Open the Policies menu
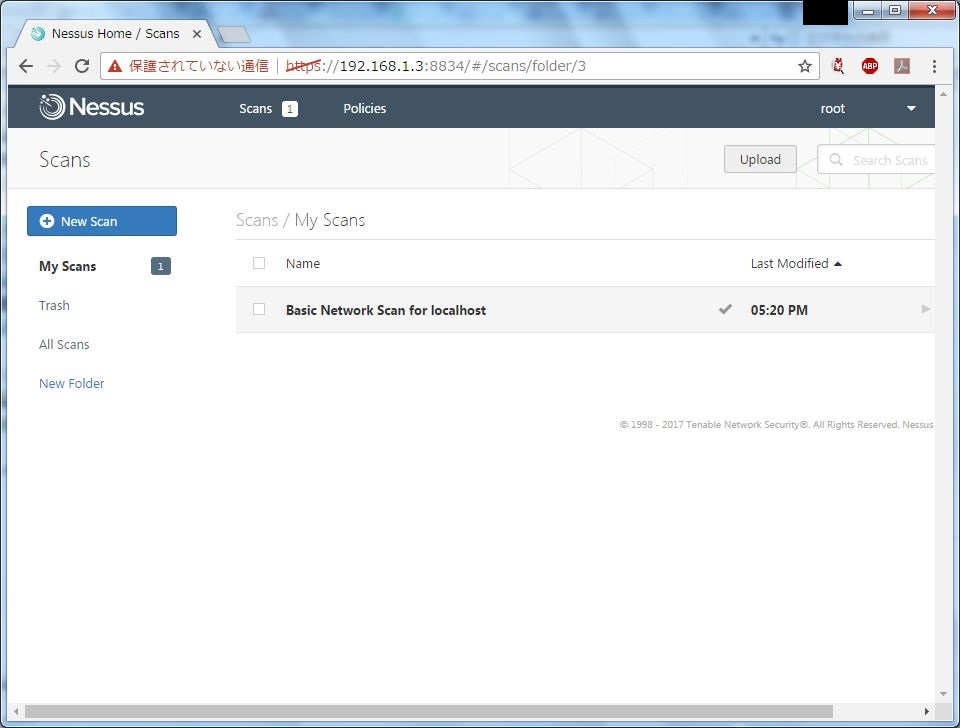Image resolution: width=960 pixels, height=728 pixels. pos(364,108)
